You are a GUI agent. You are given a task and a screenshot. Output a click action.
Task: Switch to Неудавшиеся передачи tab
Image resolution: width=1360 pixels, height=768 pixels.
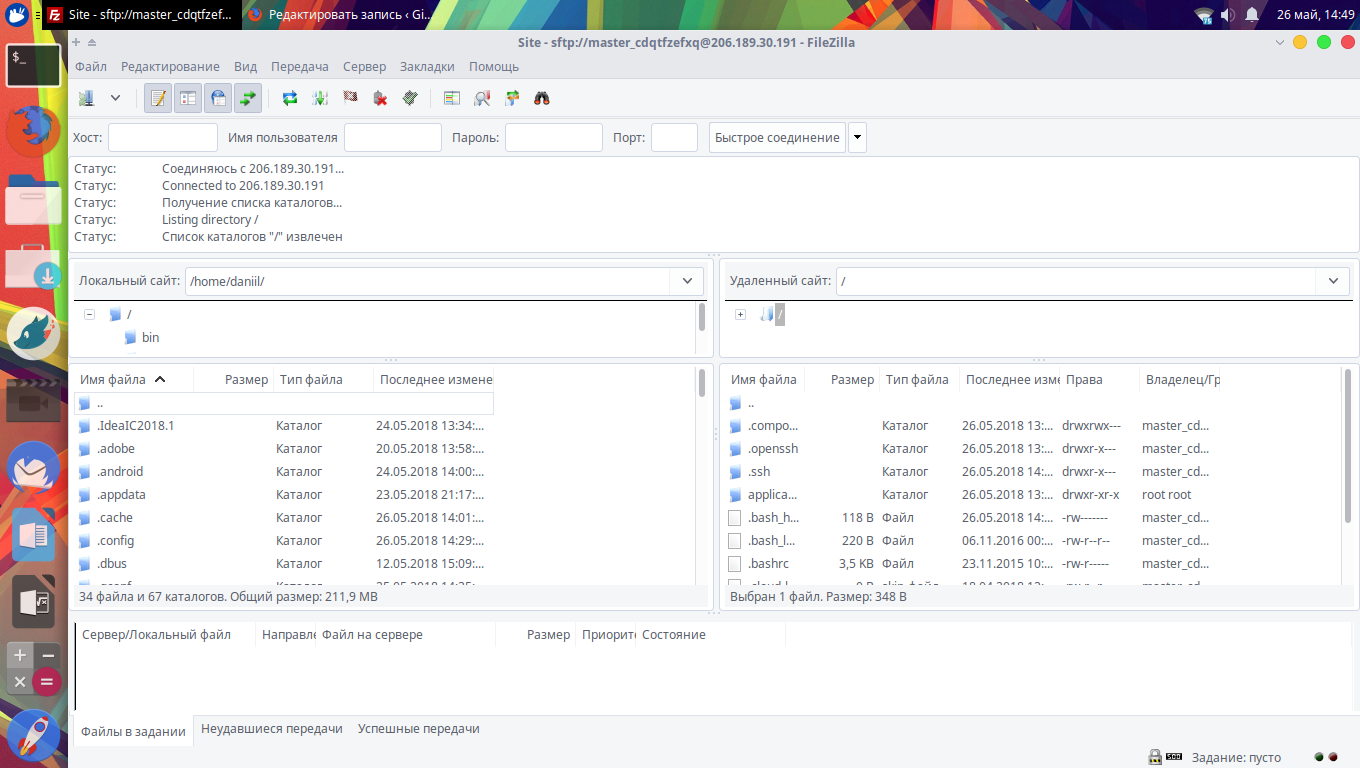(272, 729)
